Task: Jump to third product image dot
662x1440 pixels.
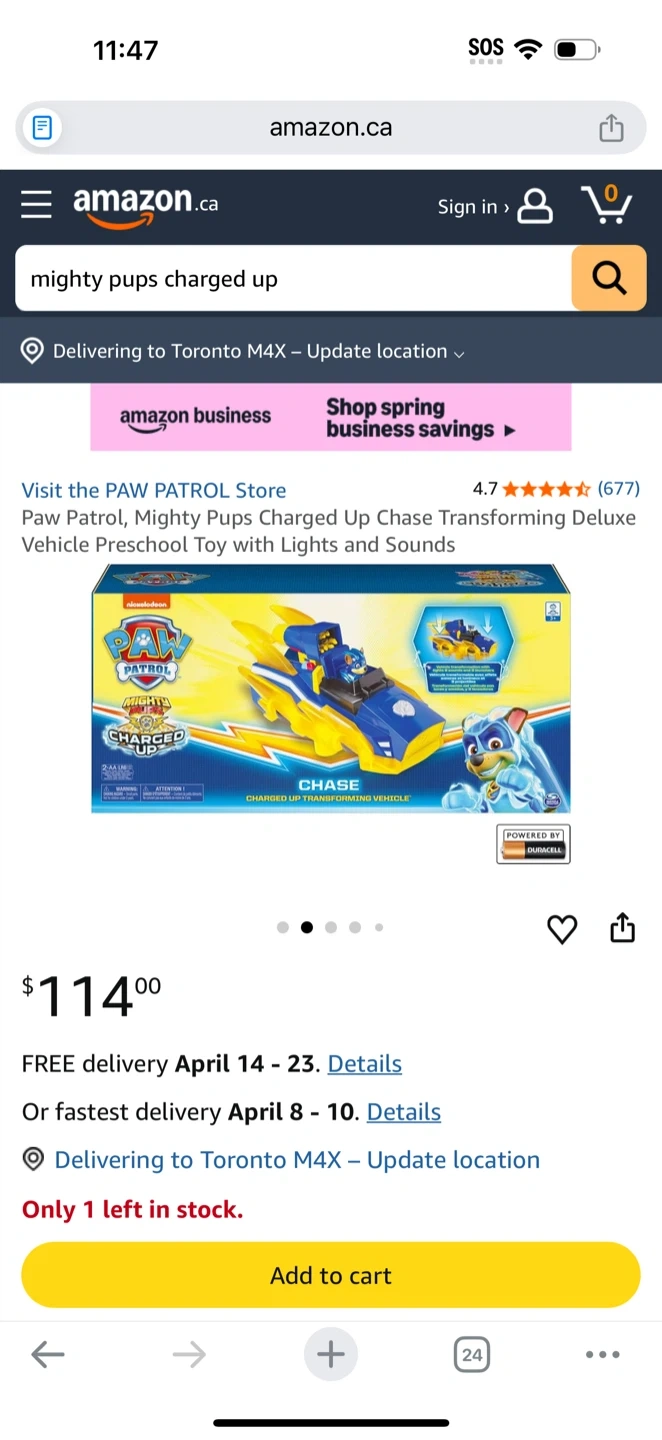Action: point(331,927)
